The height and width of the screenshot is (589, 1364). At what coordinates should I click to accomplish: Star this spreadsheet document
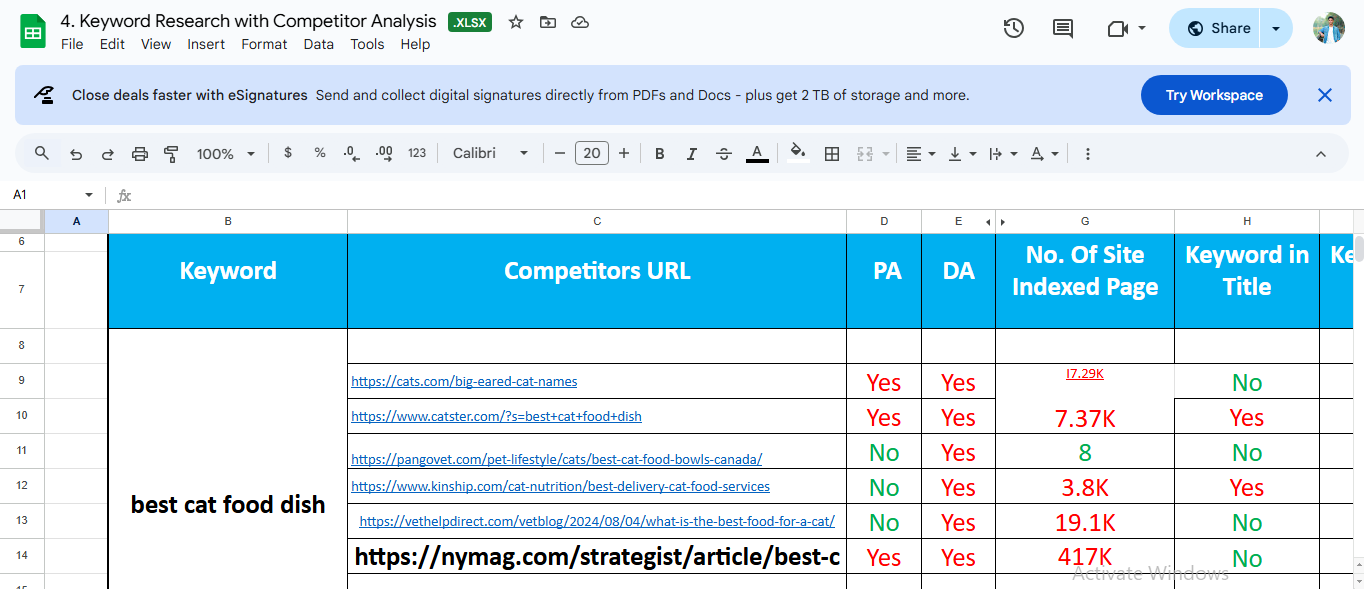[516, 22]
